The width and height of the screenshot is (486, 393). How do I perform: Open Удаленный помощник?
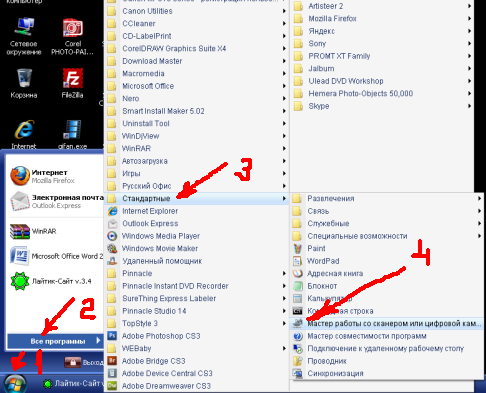pyautogui.click(x=197, y=261)
